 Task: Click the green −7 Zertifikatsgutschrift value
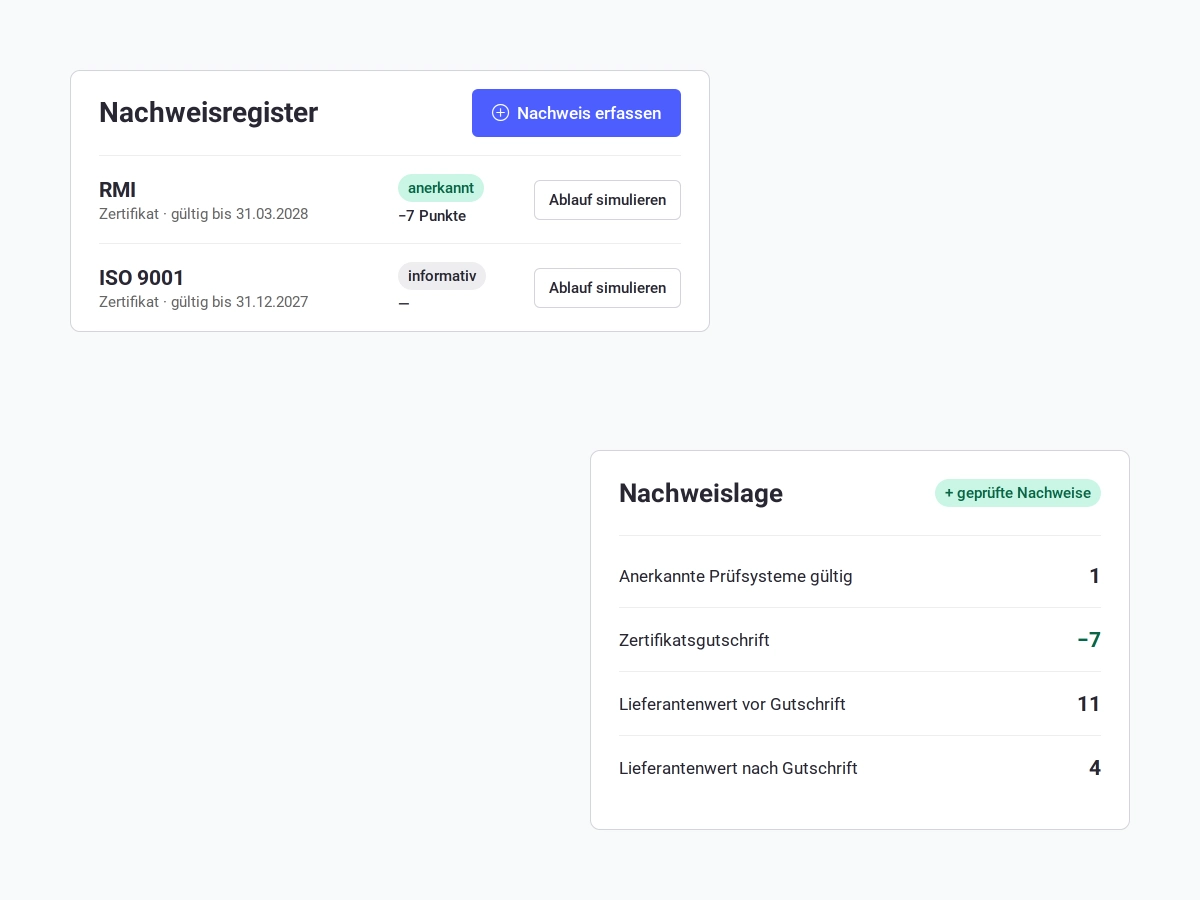1089,640
